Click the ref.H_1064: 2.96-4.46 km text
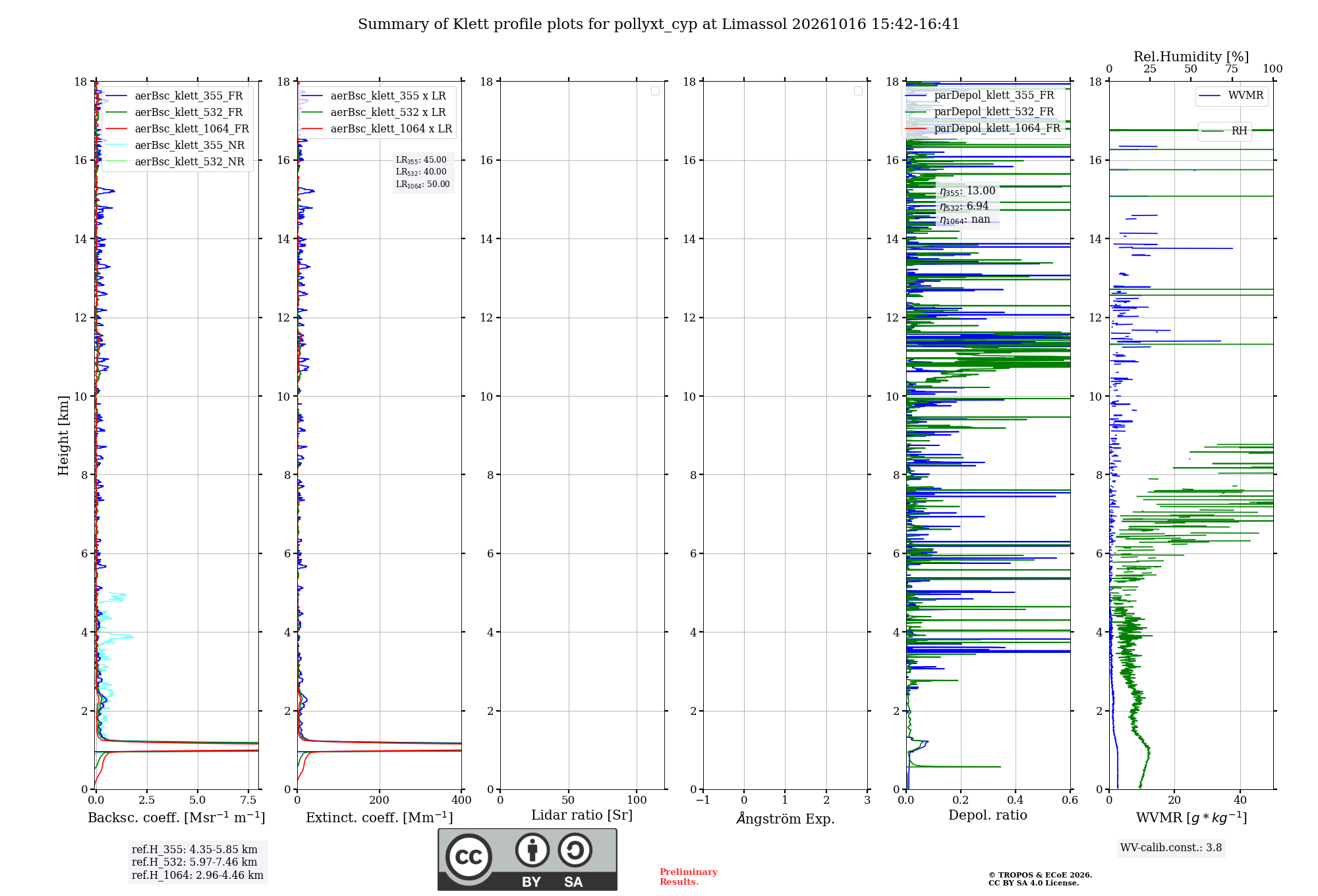 198,876
